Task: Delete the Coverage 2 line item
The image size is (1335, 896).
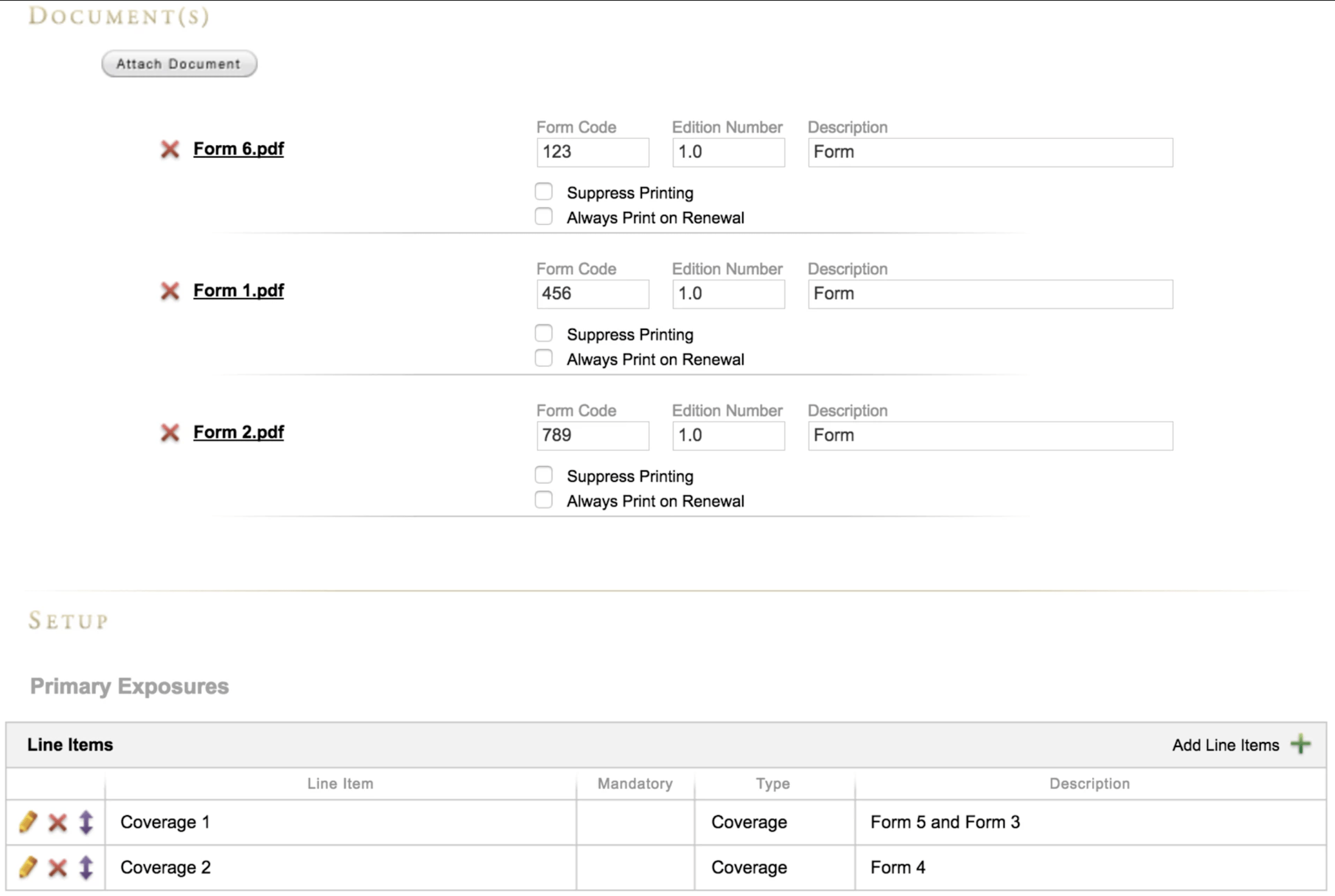Action: coord(57,867)
